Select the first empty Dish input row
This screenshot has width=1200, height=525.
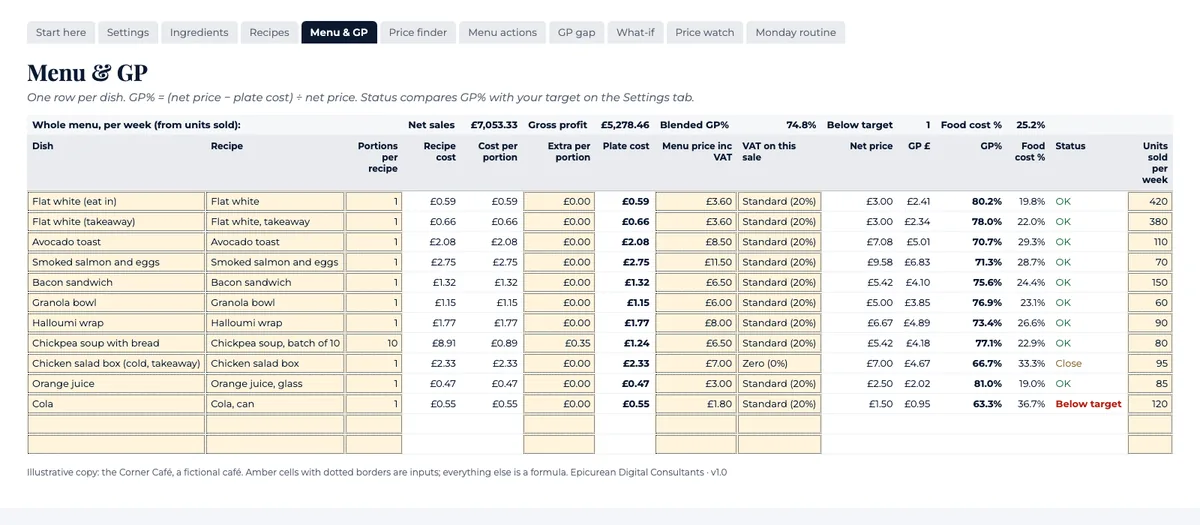point(116,424)
